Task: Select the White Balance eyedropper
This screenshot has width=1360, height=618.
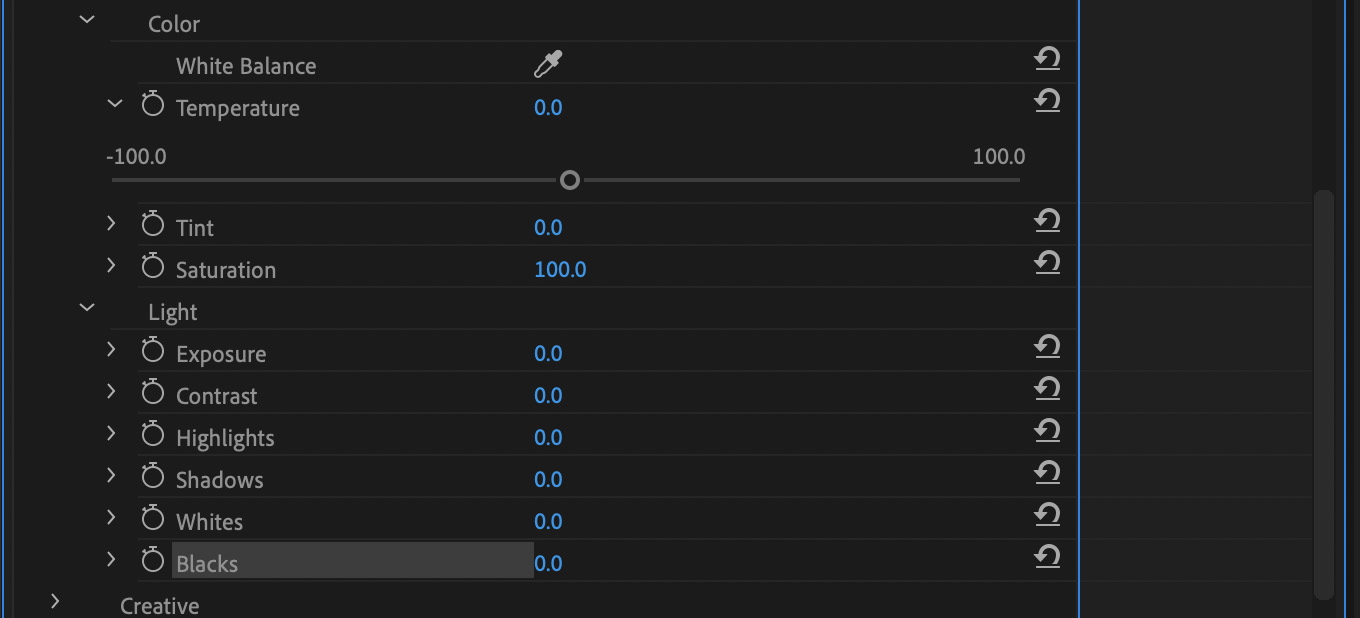Action: coord(547,65)
